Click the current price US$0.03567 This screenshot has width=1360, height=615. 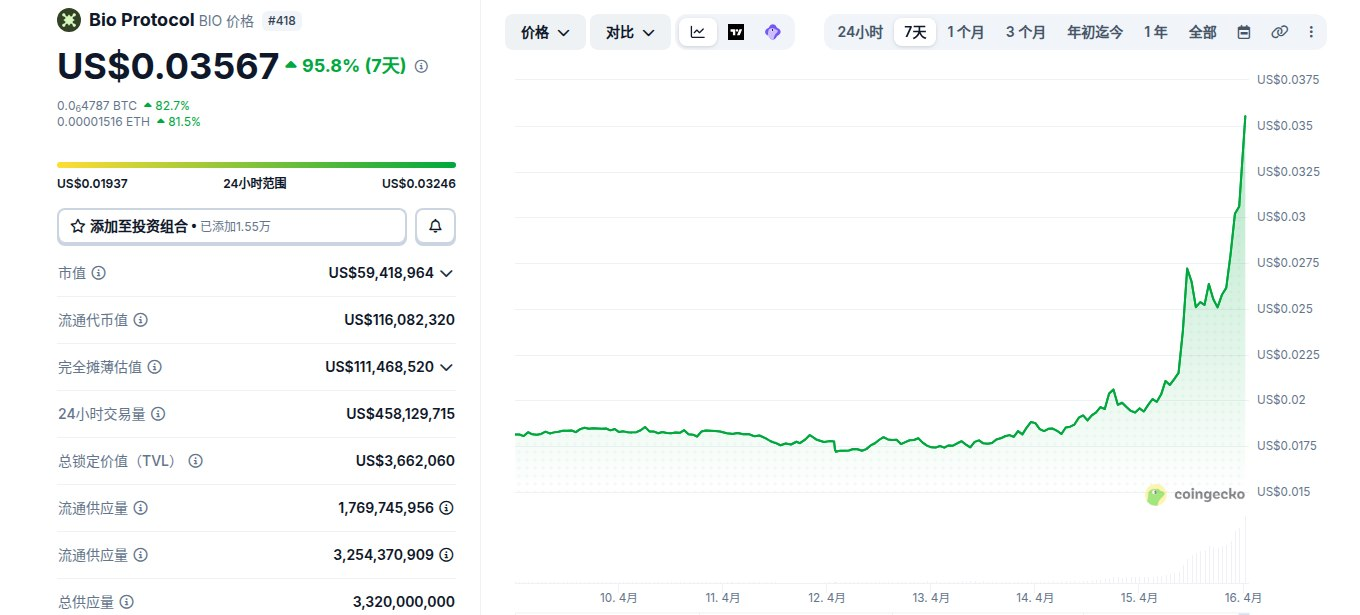(168, 66)
